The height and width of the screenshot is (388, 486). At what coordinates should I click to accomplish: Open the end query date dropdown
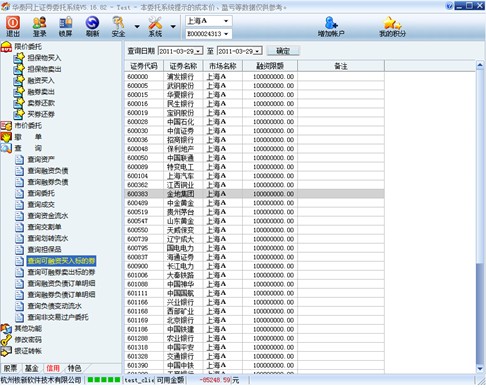tap(258, 51)
